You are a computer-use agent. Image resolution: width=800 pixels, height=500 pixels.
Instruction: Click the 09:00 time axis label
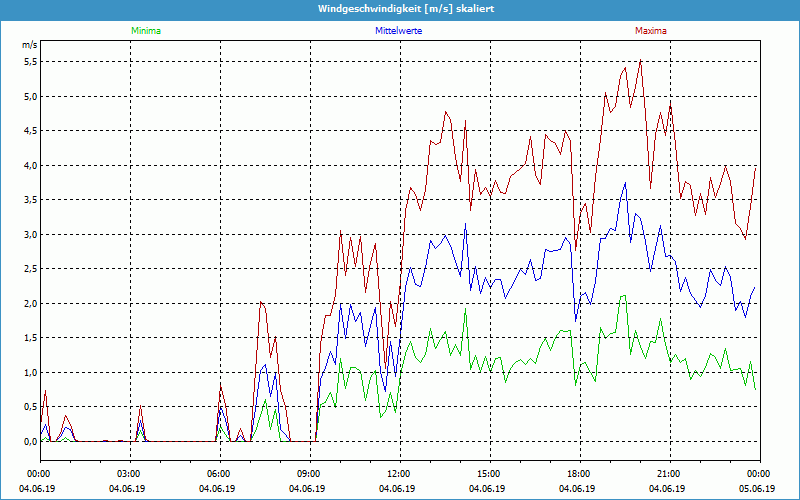(x=309, y=474)
